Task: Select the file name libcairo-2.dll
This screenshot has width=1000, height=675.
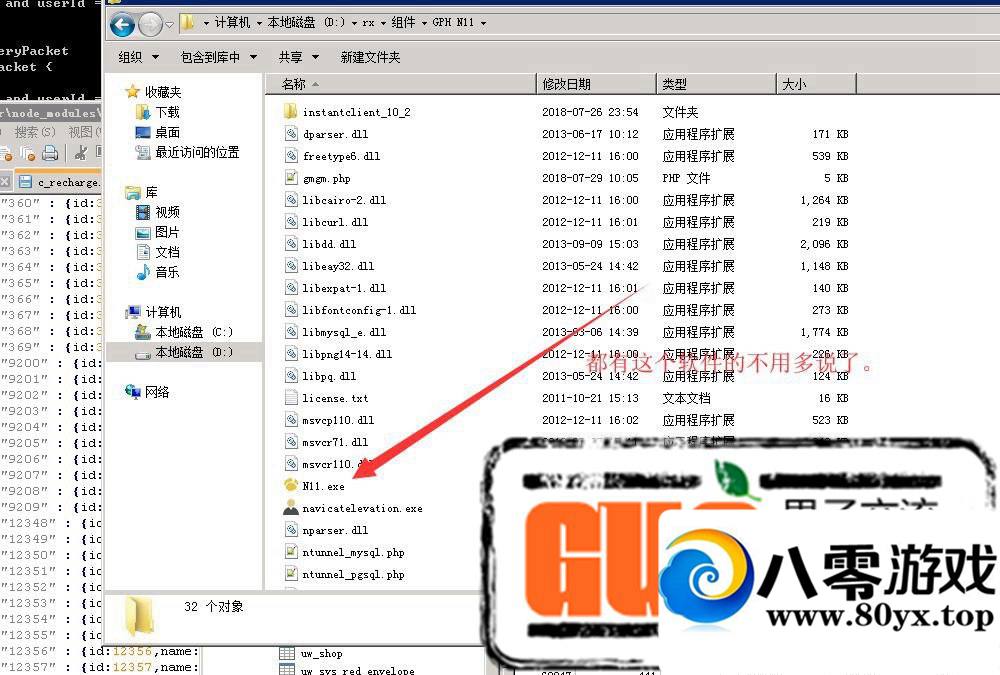Action: [344, 200]
